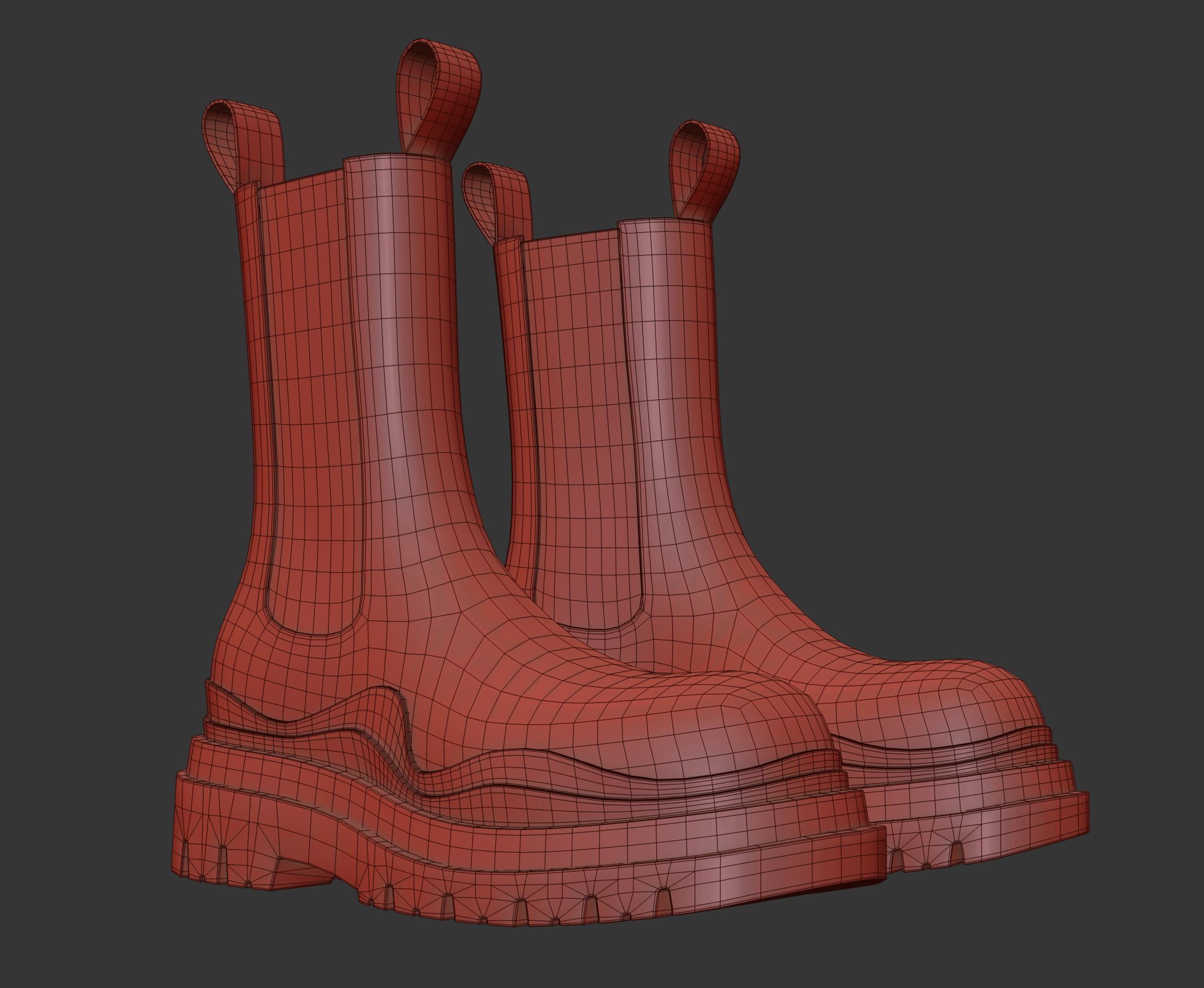Pick the right boot's elastic side panel
The width and height of the screenshot is (1204, 988).
click(x=582, y=429)
